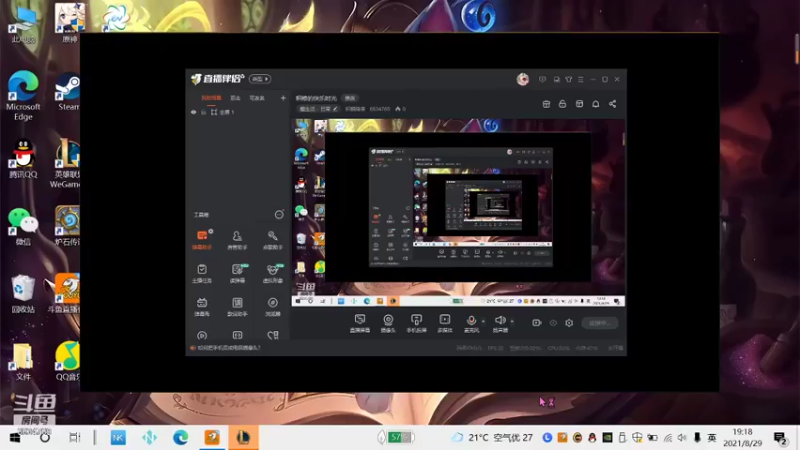Switch the input language indicator 英
The height and width of the screenshot is (450, 800).
(712, 438)
